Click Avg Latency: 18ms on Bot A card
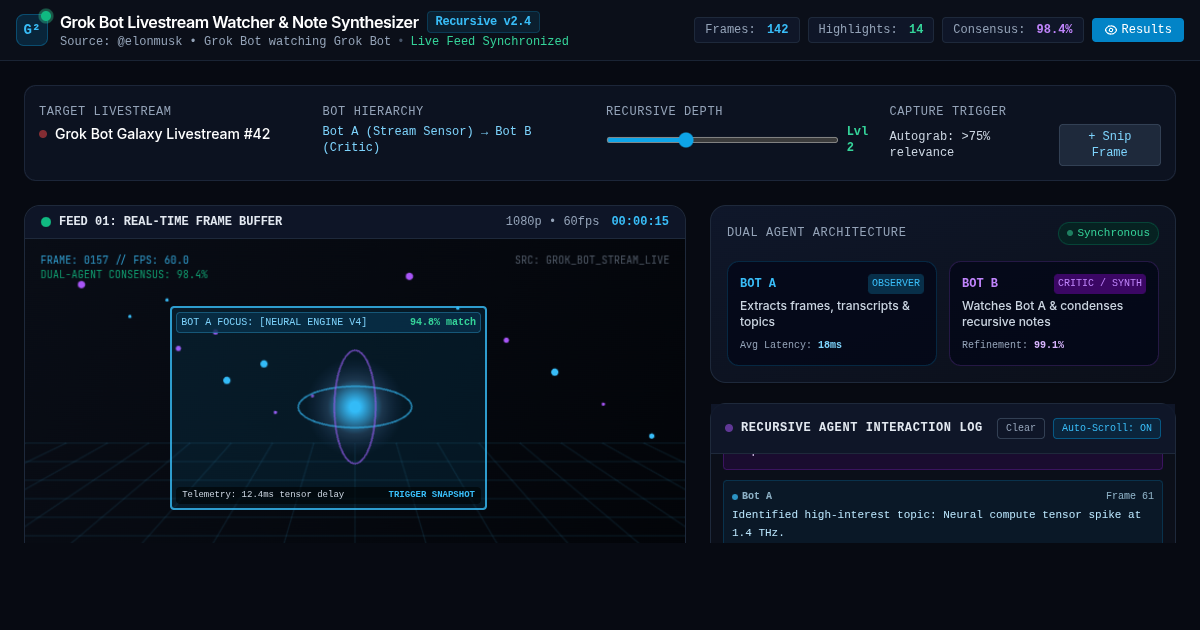The width and height of the screenshot is (1200, 630). 791,345
